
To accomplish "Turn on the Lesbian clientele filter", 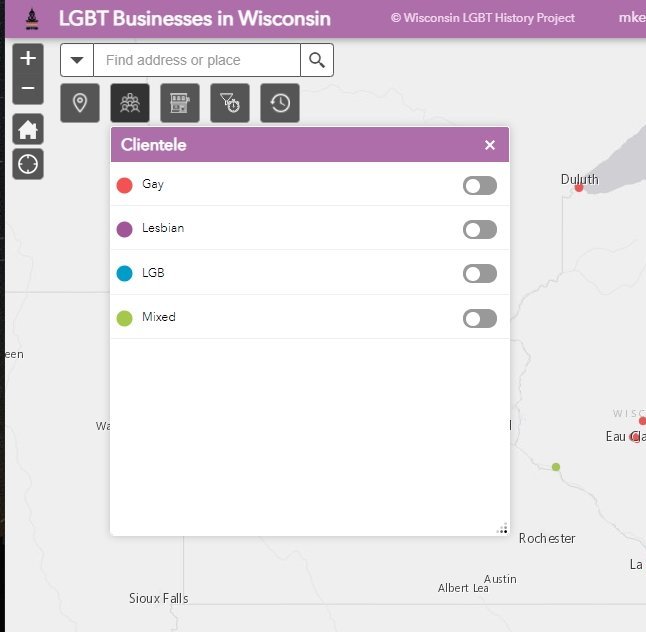I will [x=479, y=229].
